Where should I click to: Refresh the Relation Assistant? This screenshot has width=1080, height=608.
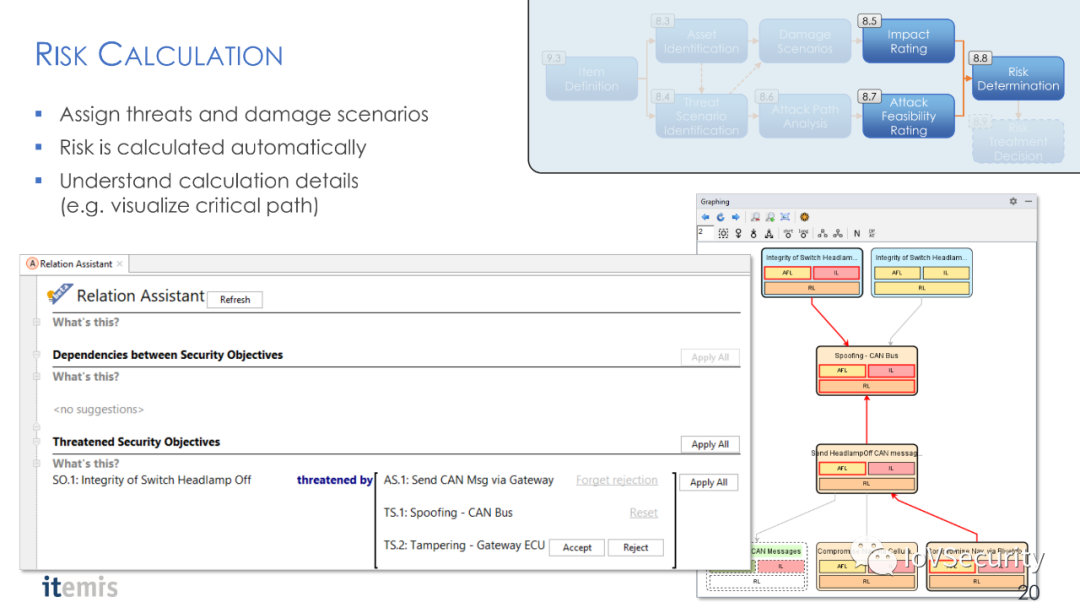[x=235, y=300]
